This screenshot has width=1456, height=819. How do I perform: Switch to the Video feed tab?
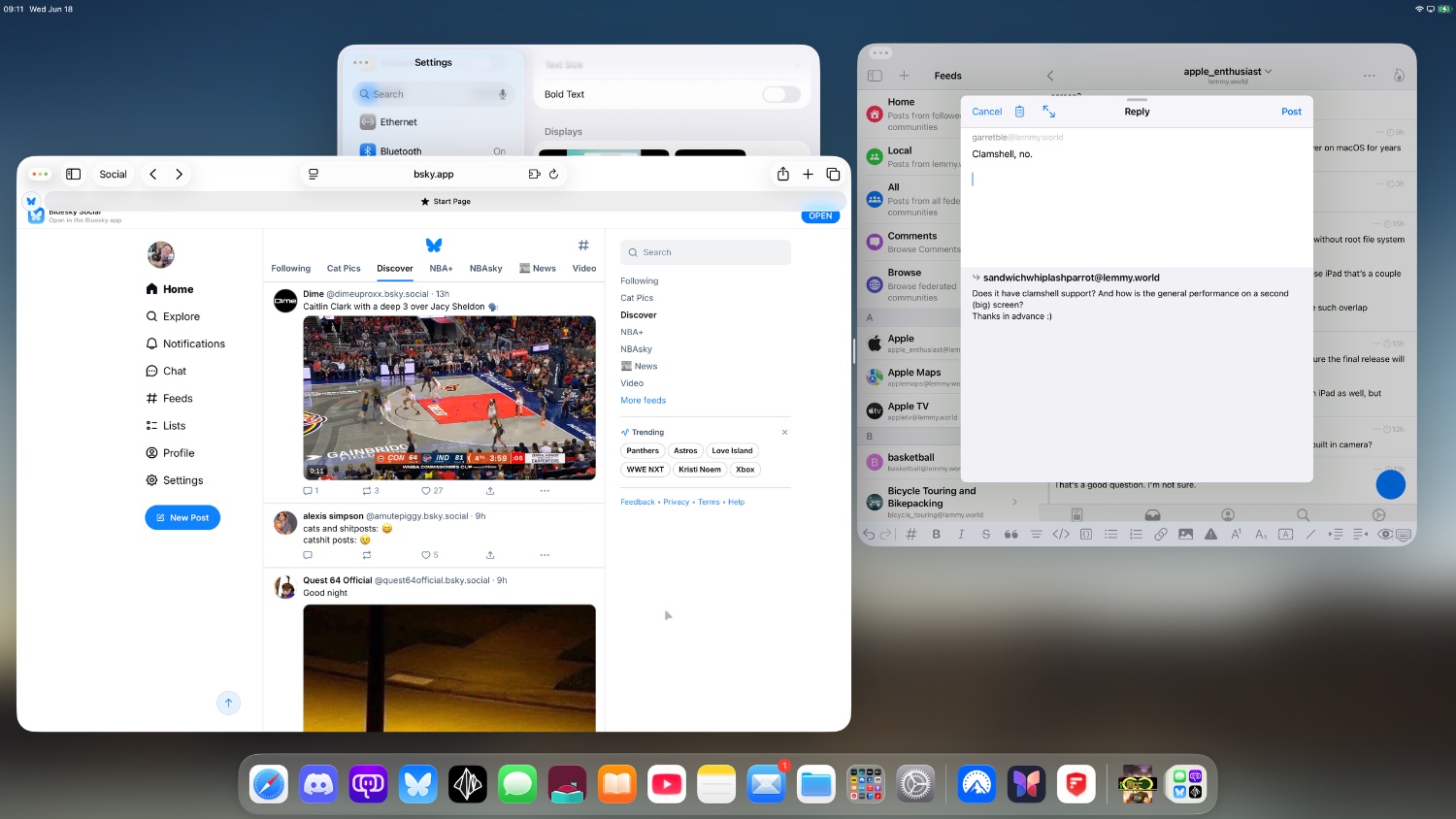point(584,269)
